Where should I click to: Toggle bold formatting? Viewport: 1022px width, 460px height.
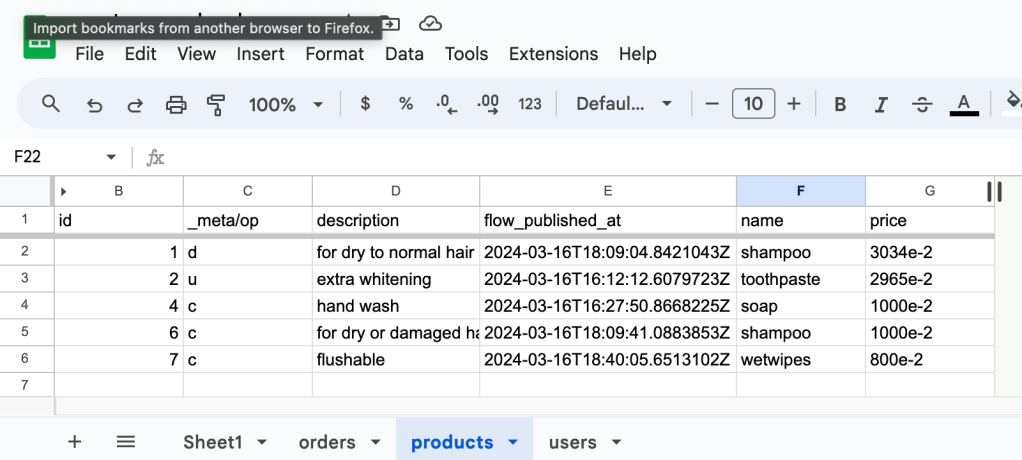[840, 104]
